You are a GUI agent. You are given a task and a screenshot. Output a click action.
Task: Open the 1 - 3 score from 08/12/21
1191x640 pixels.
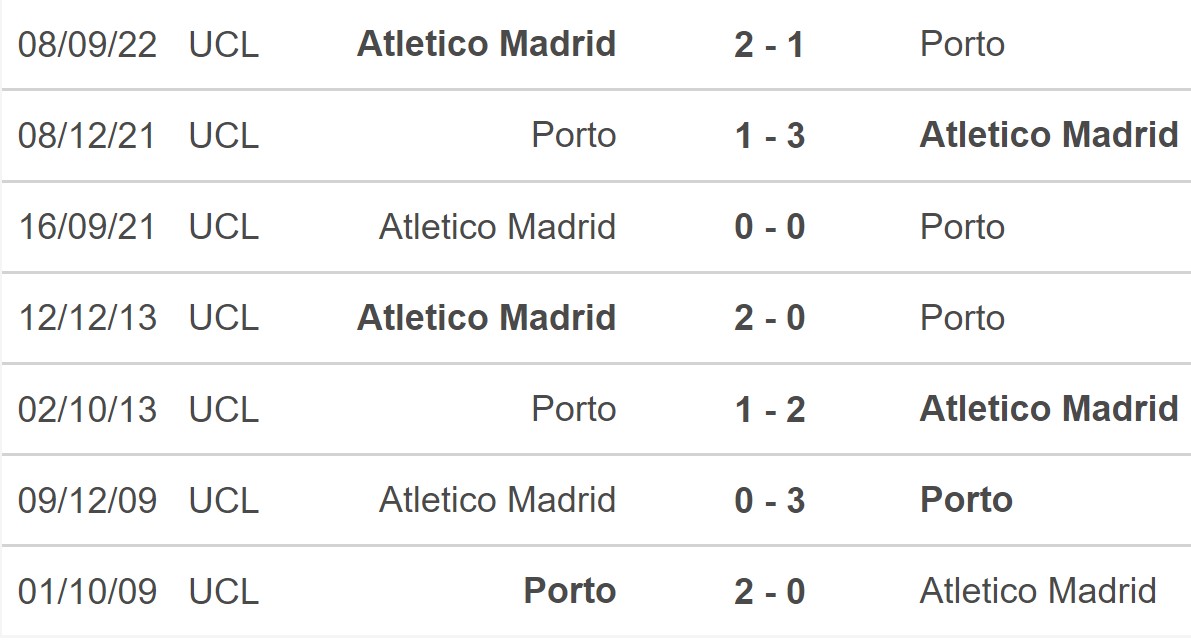pyautogui.click(x=769, y=136)
